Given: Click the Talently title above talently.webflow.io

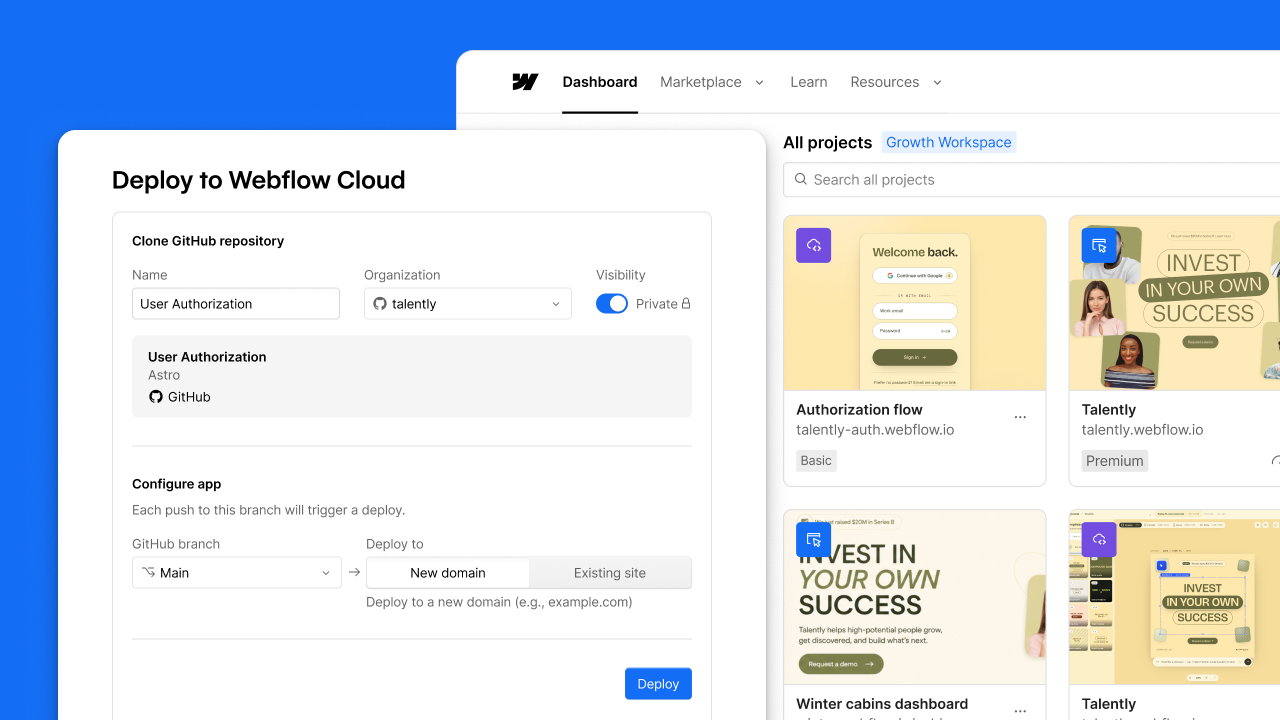Looking at the screenshot, I should [1109, 409].
